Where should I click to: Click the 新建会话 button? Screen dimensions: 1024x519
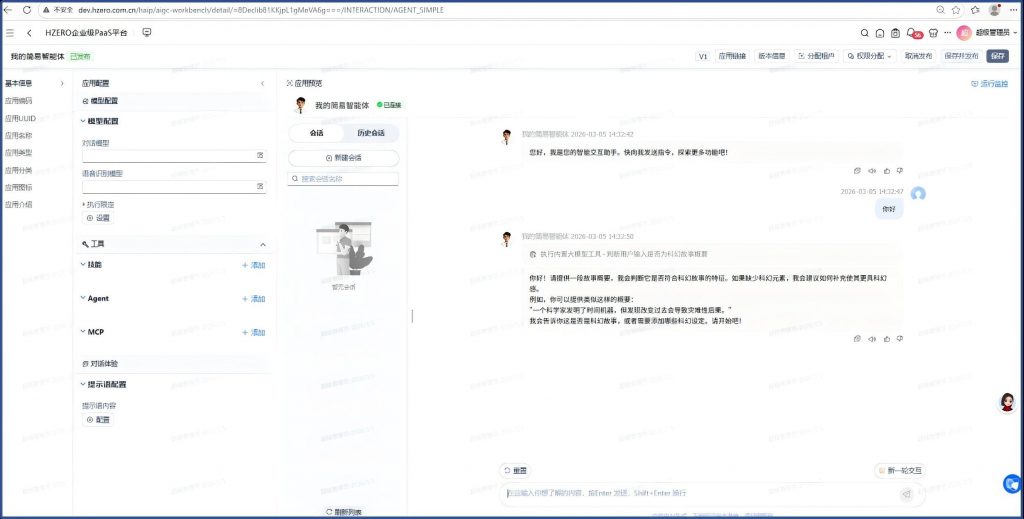(x=343, y=158)
